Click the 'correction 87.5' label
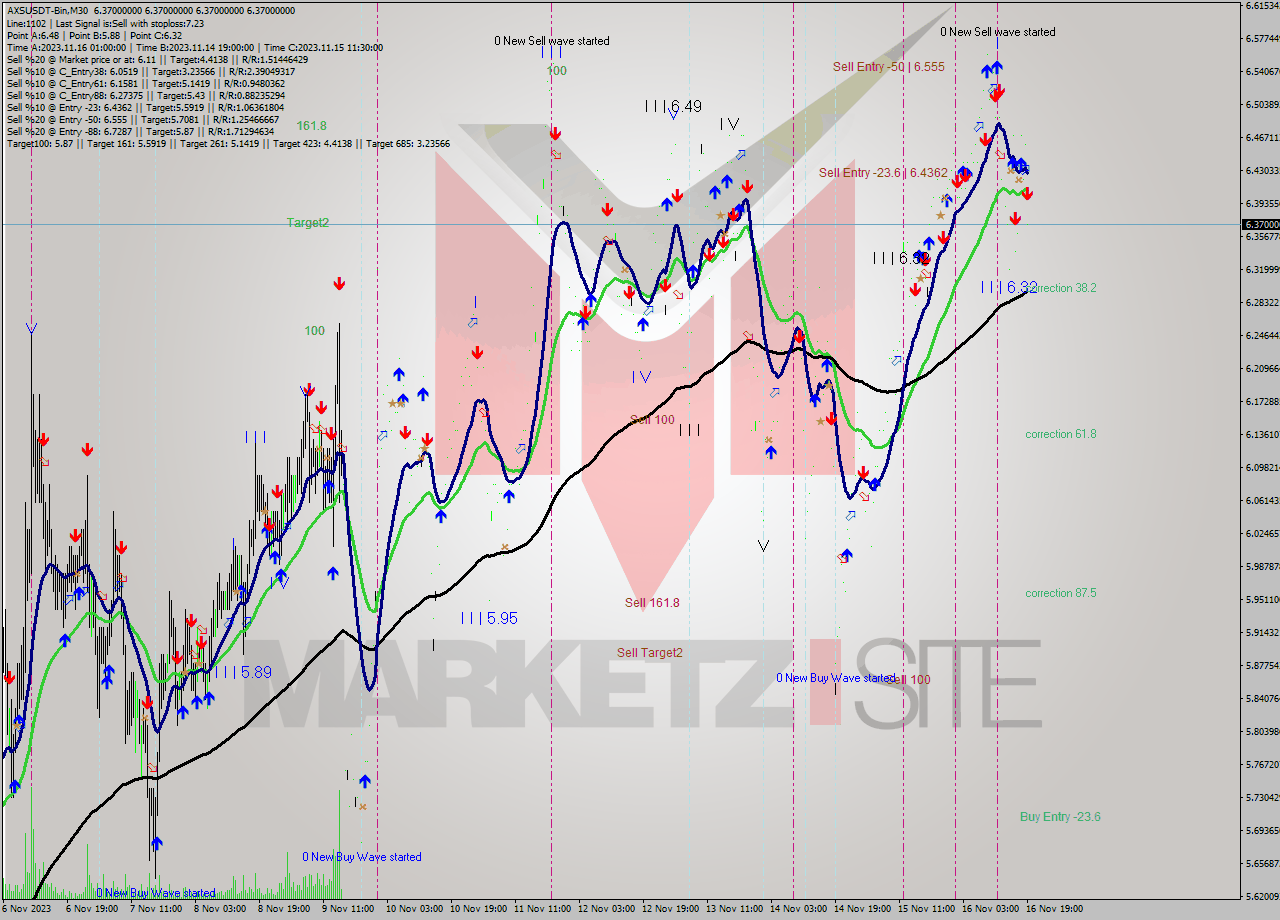Image resolution: width=1280 pixels, height=920 pixels. point(1061,593)
